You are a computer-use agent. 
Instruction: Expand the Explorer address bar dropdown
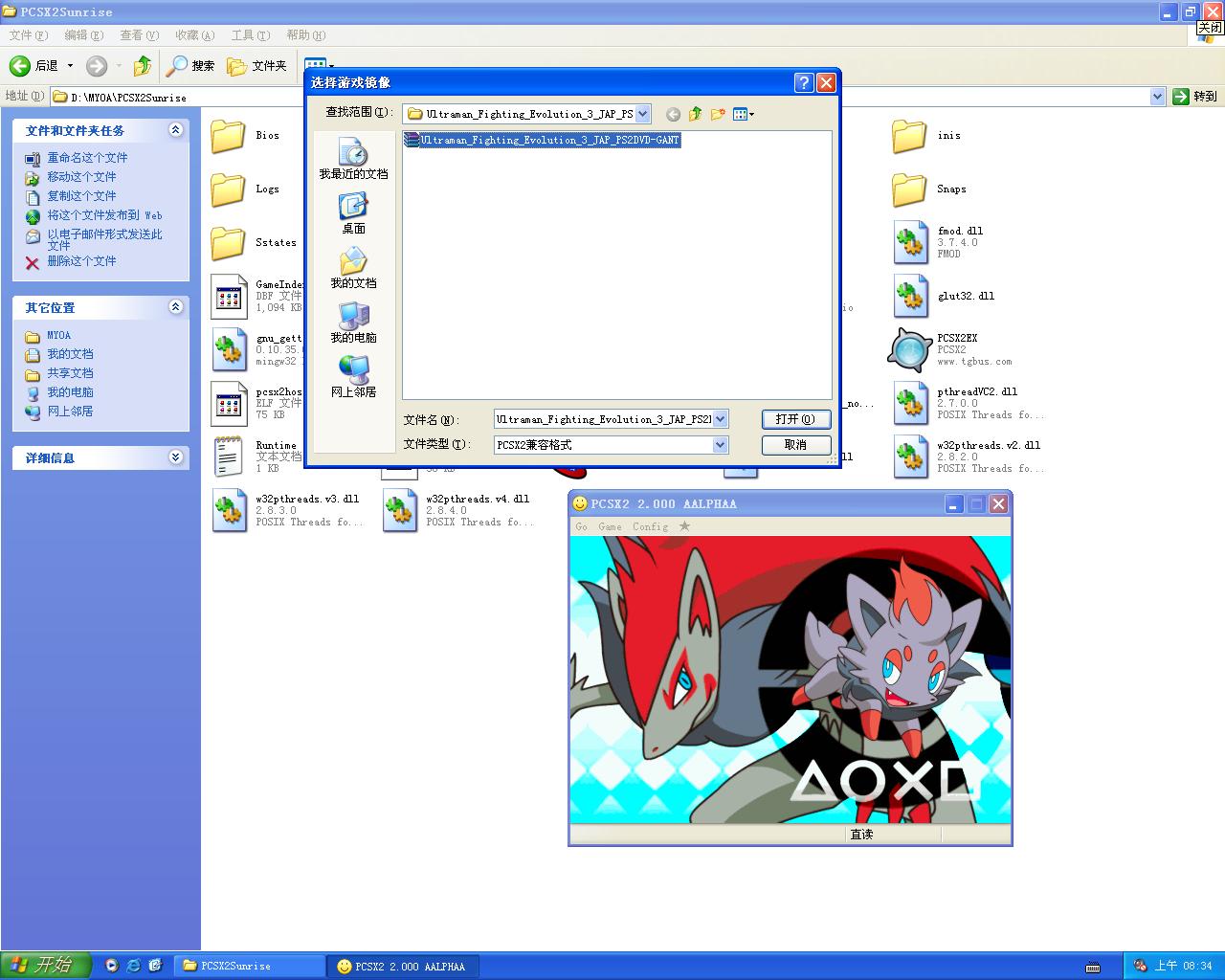coord(1157,97)
